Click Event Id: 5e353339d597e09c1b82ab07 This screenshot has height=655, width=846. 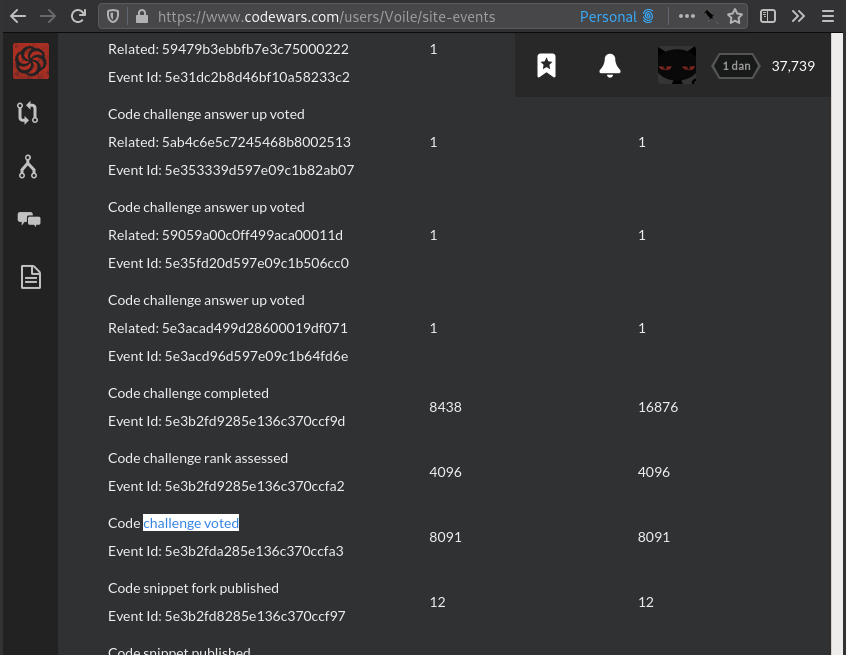(231, 170)
